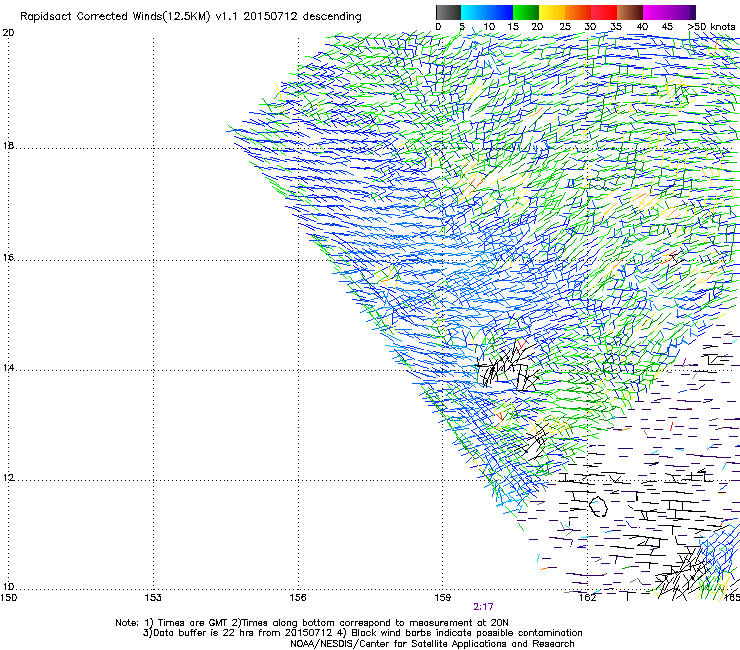Image resolution: width=740 pixels, height=650 pixels.
Task: Click latitude label 14 on left axis
Action: (8, 368)
